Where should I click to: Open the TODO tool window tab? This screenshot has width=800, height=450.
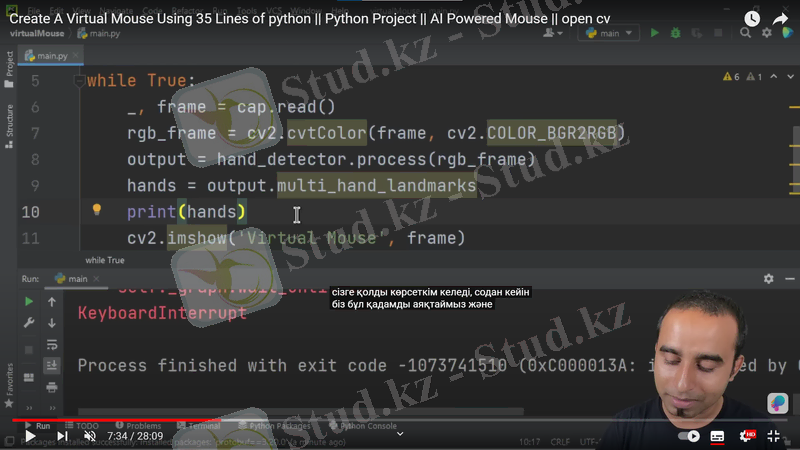point(82,426)
